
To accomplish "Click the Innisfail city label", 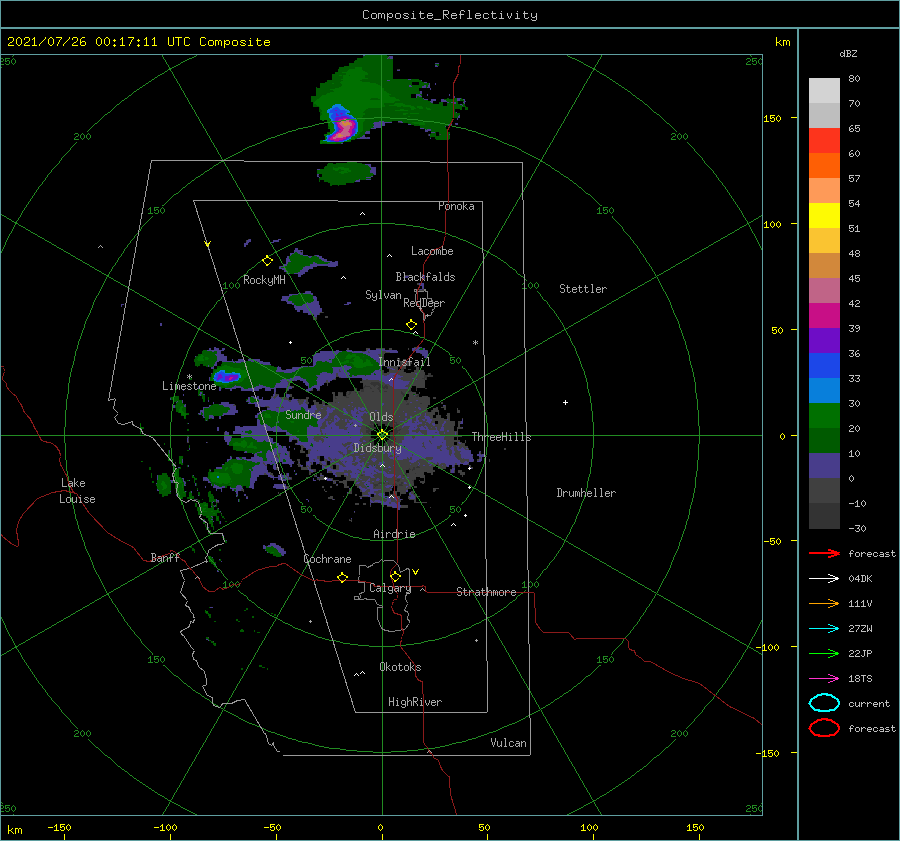I will click(x=404, y=362).
